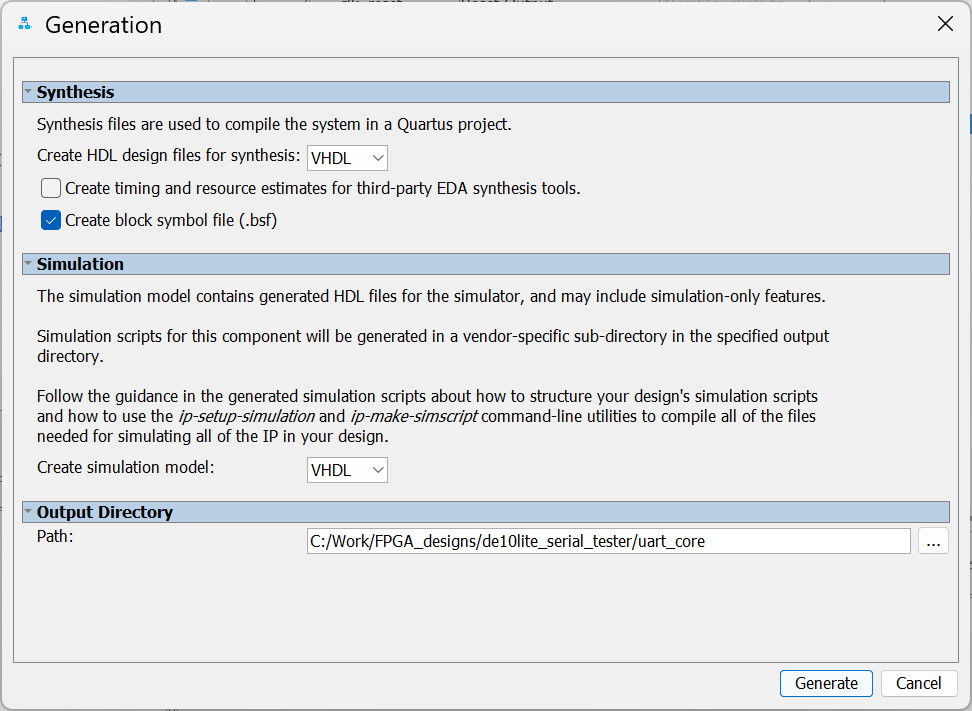
Task: Close the Generation dialog
Action: (x=945, y=25)
